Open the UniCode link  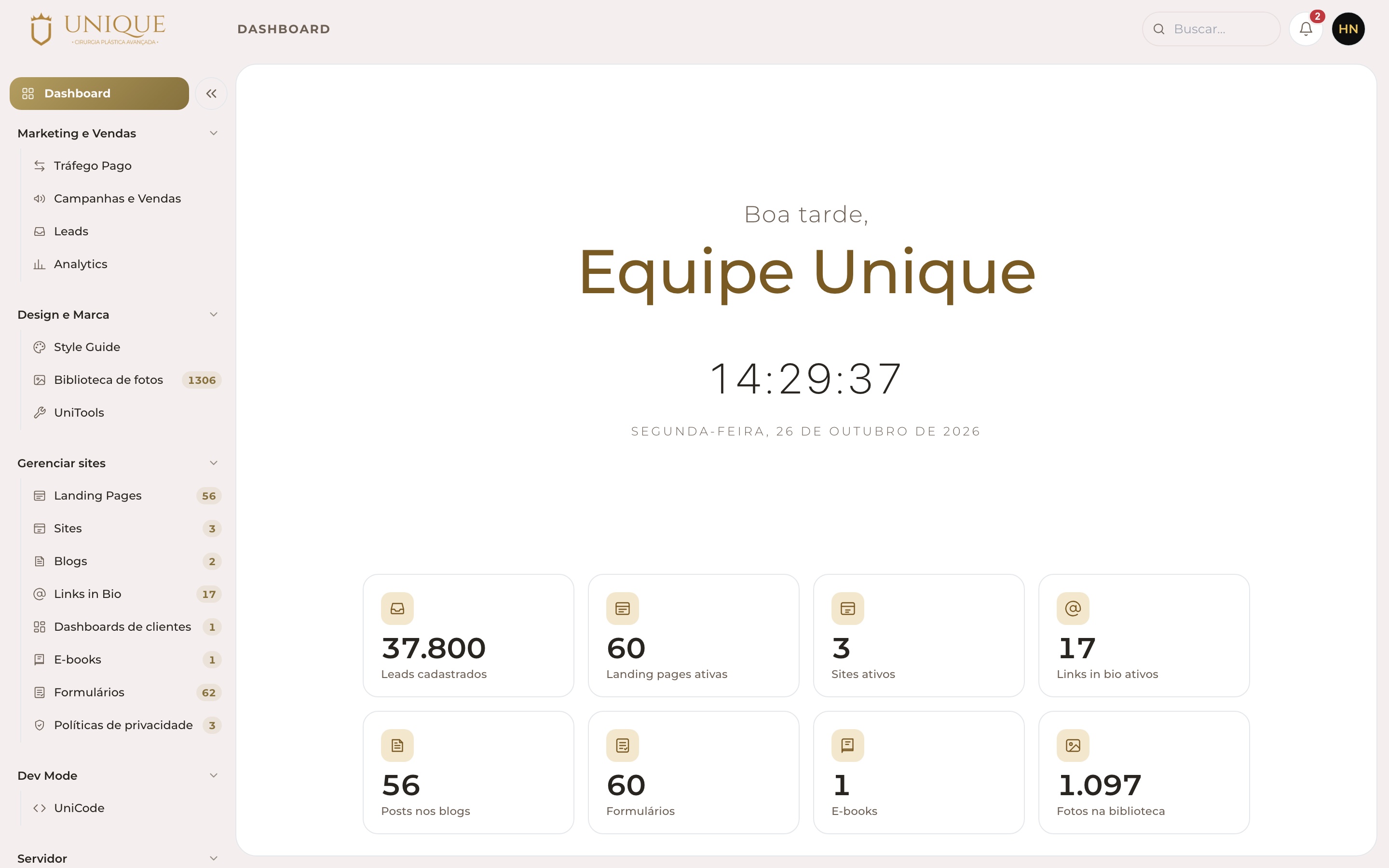[124, 808]
